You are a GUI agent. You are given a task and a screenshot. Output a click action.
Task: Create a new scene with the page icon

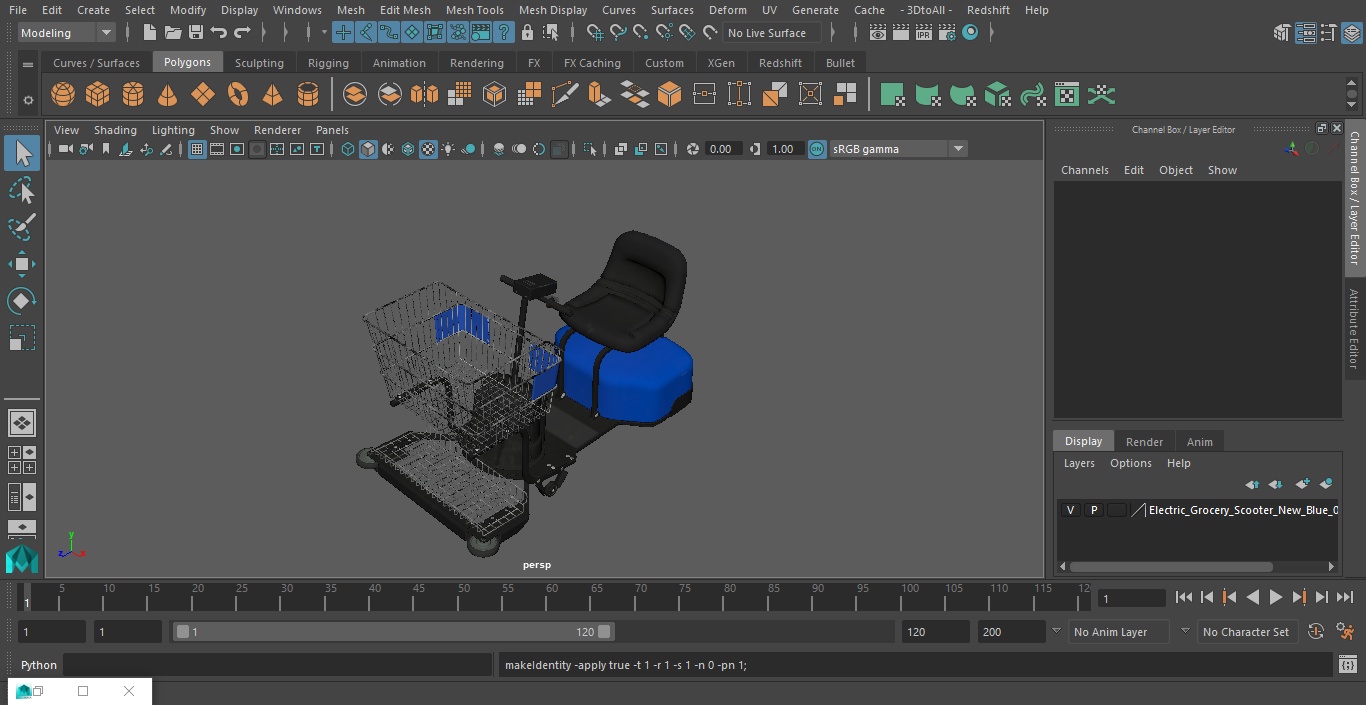click(x=150, y=33)
